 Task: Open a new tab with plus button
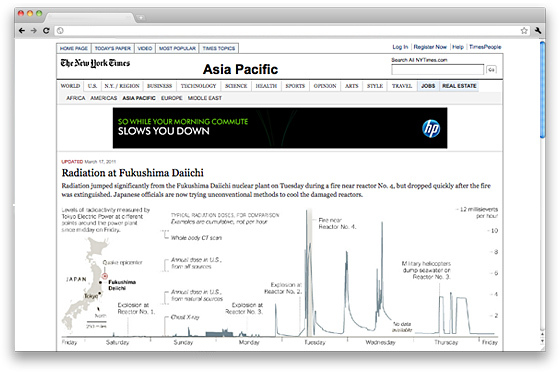(141, 18)
